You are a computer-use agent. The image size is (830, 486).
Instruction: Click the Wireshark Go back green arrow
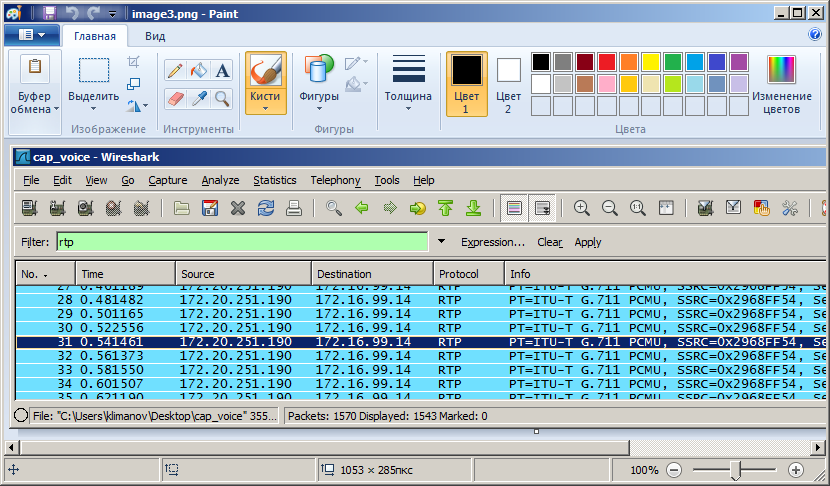click(x=362, y=208)
